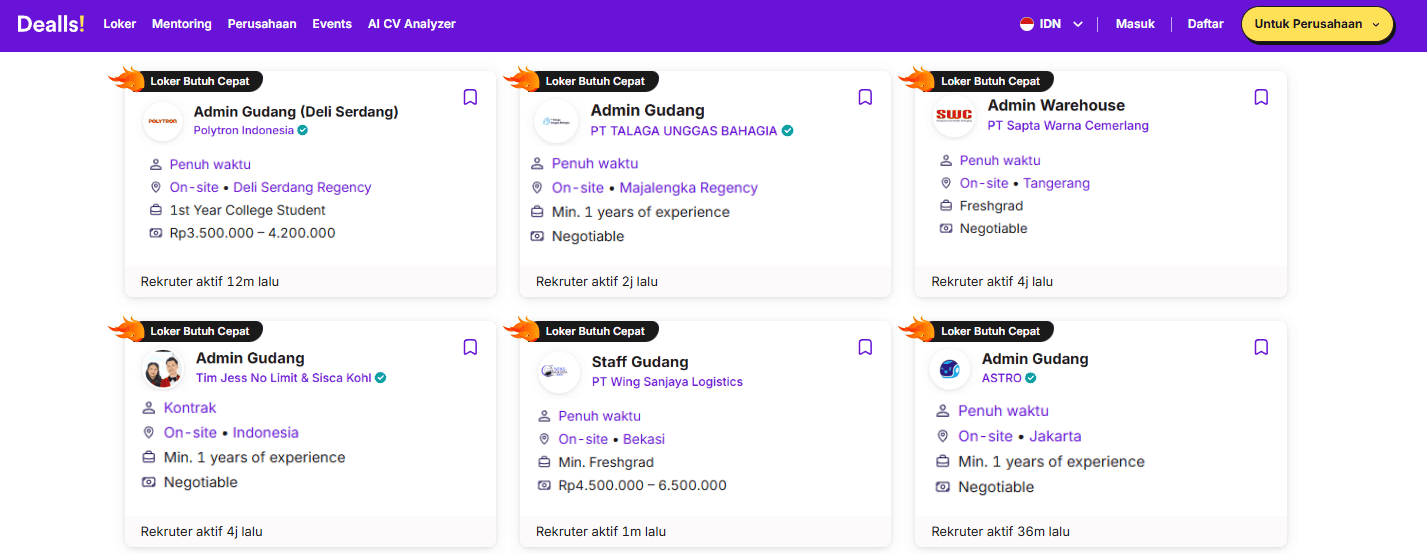Bookmark the PT TALAGA UNGGAS BAHAGIA job
Screen dimensions: 1427x554
click(x=866, y=97)
